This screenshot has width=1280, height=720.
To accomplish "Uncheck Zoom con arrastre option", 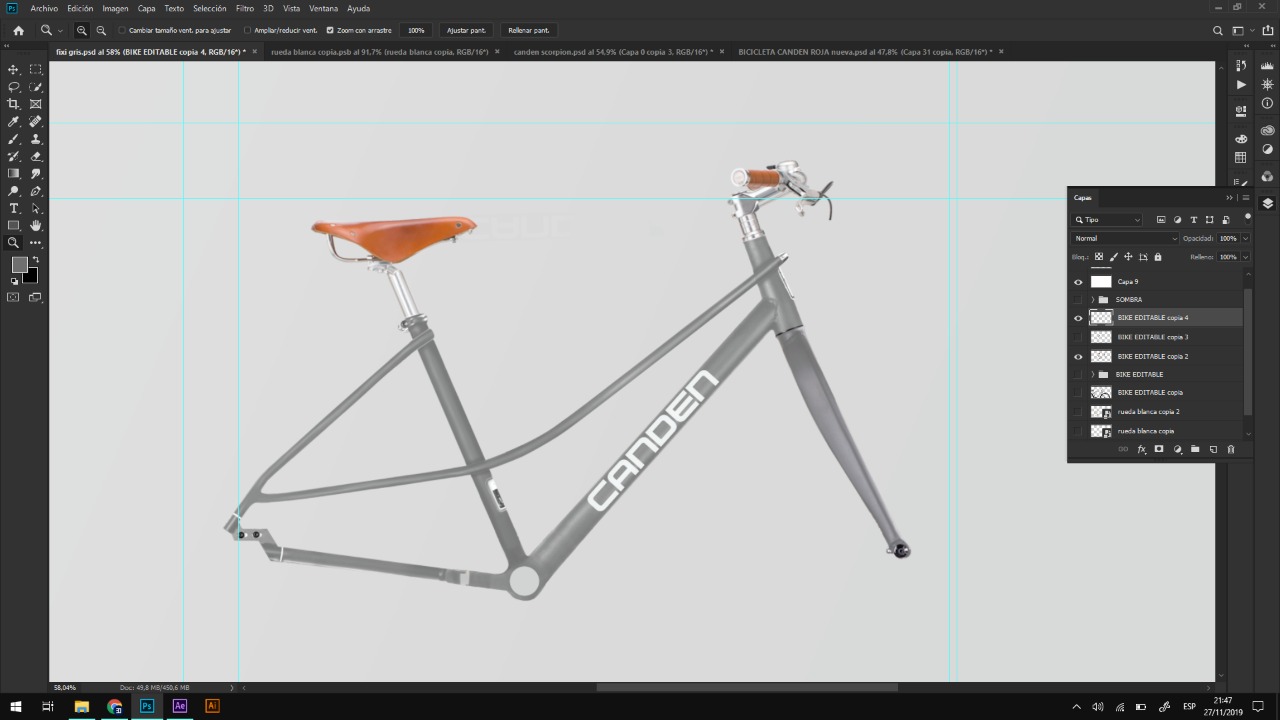I will pos(330,30).
